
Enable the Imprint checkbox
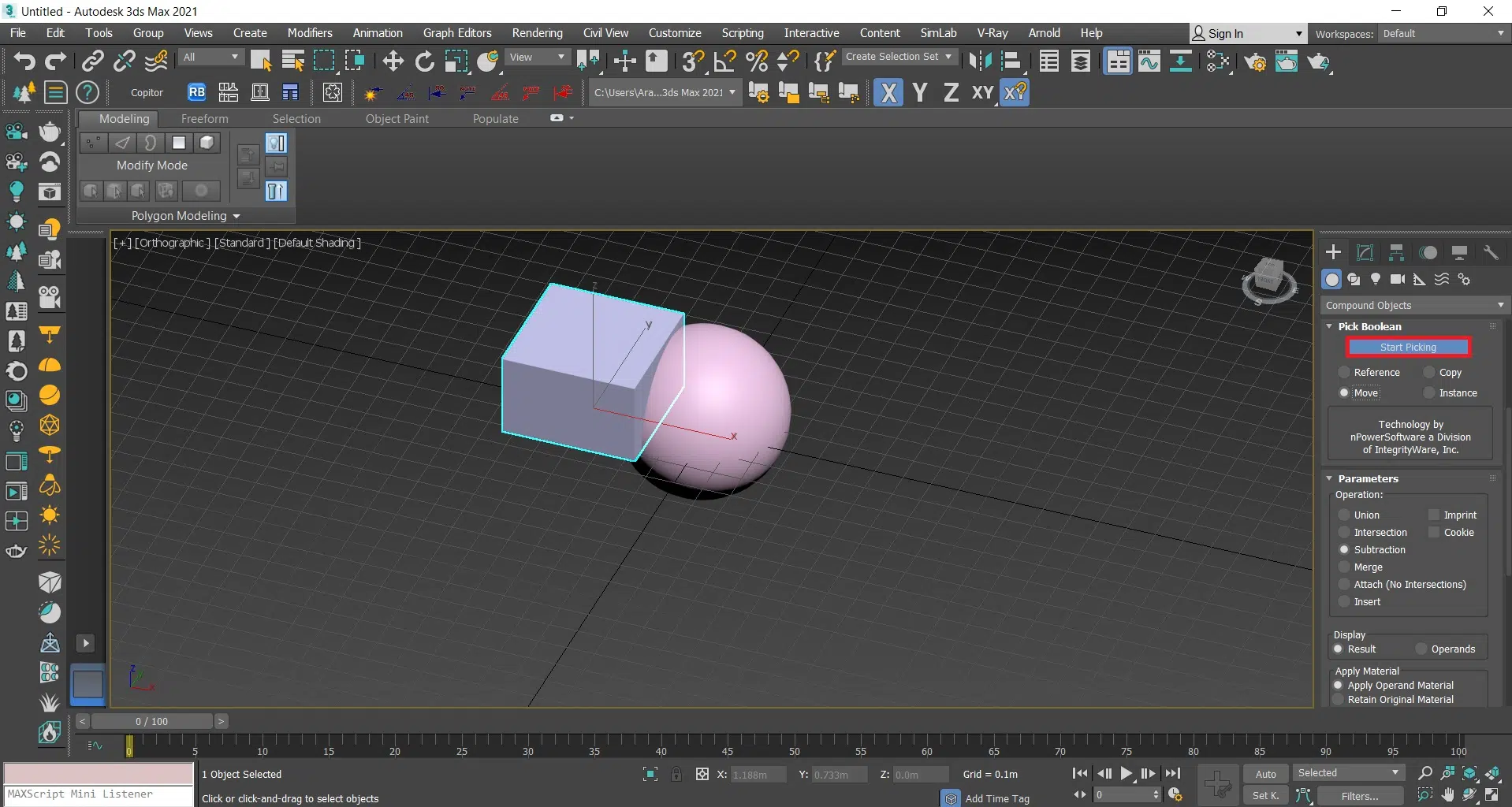[1434, 515]
